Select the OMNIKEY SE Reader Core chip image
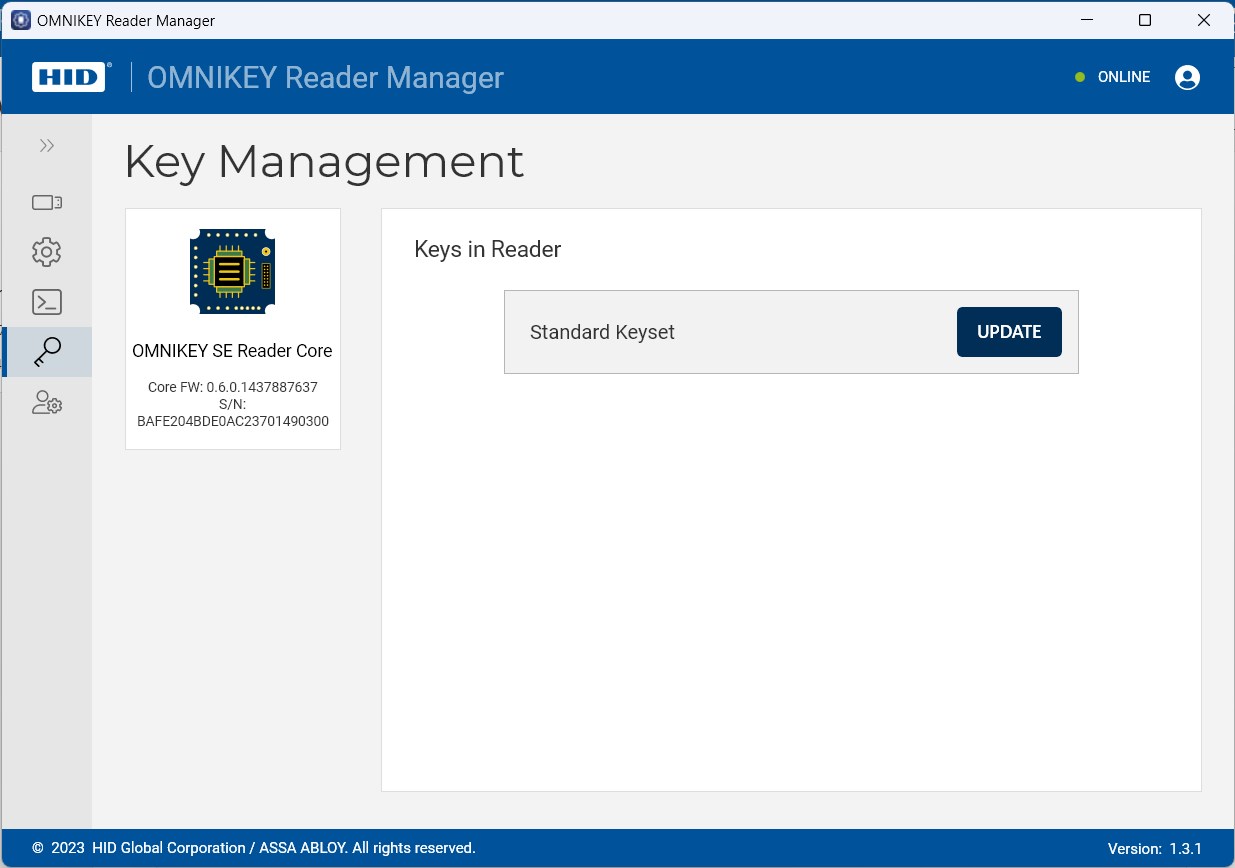Image resolution: width=1235 pixels, height=868 pixels. point(232,271)
